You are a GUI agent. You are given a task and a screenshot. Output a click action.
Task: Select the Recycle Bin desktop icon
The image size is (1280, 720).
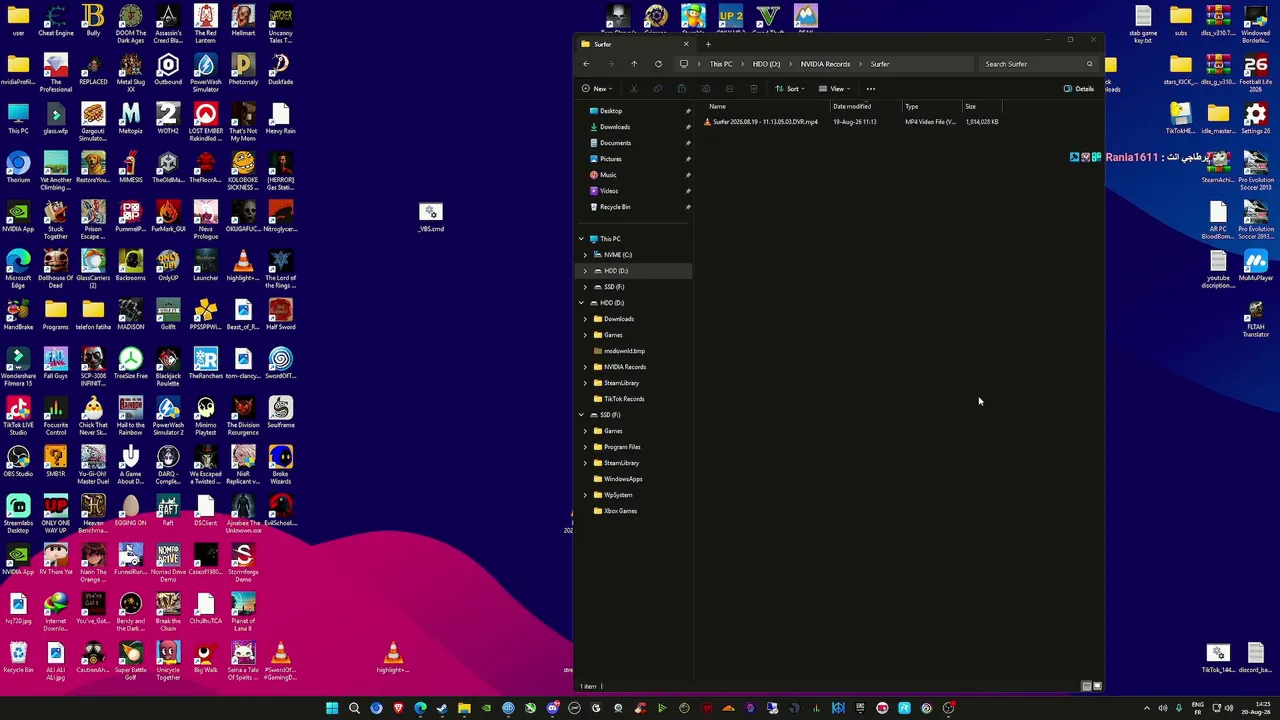click(18, 657)
